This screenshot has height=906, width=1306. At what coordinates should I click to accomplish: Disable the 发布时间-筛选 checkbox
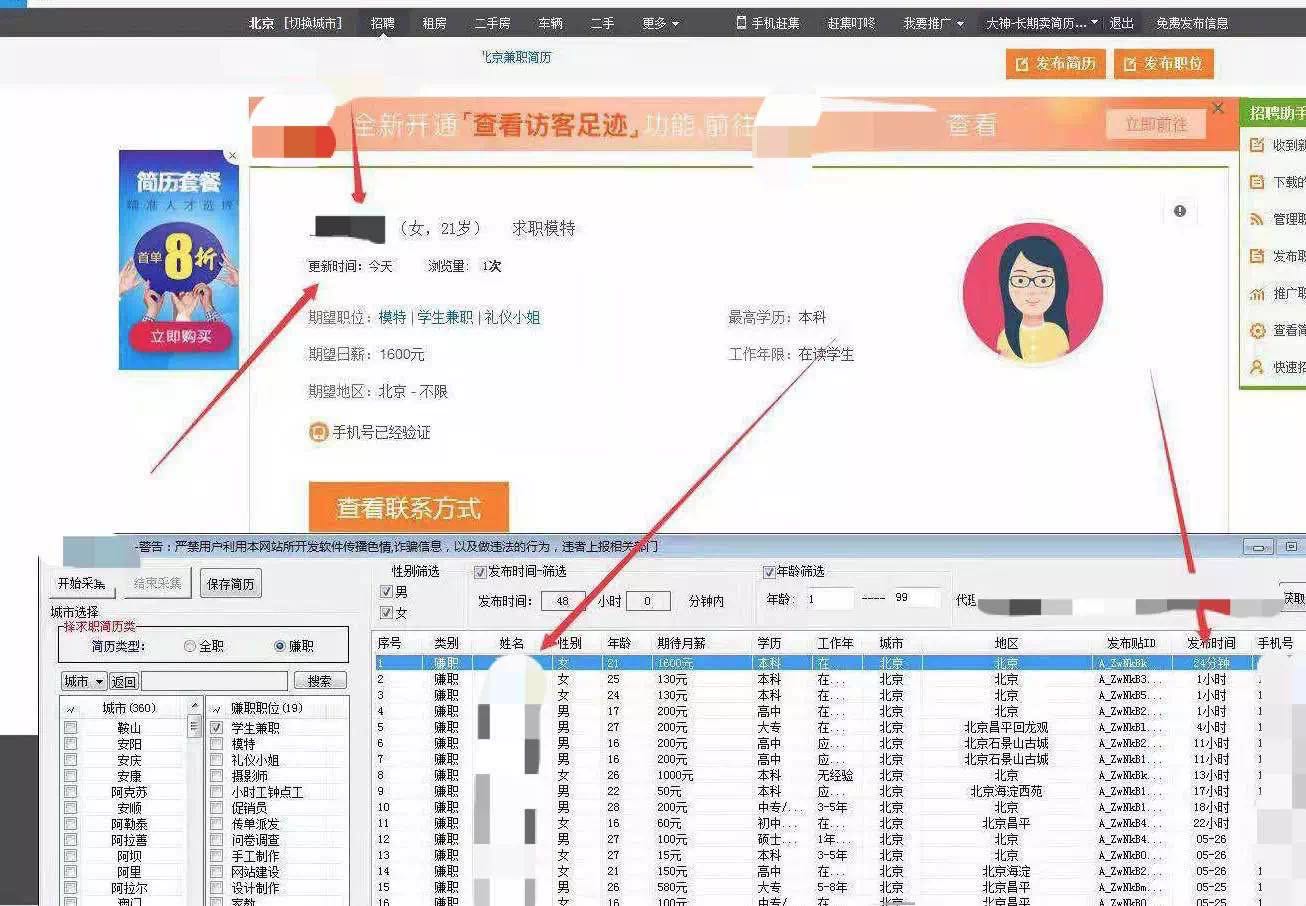click(x=478, y=572)
